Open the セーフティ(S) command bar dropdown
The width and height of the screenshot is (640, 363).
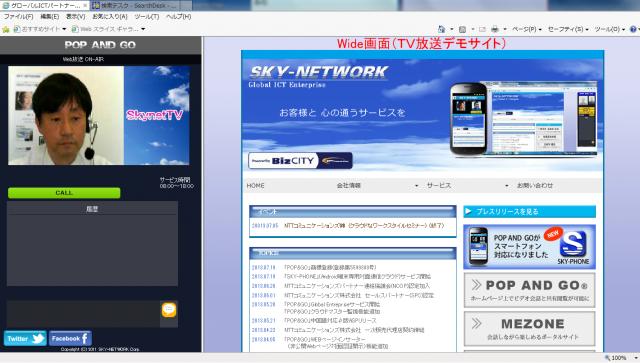568,29
